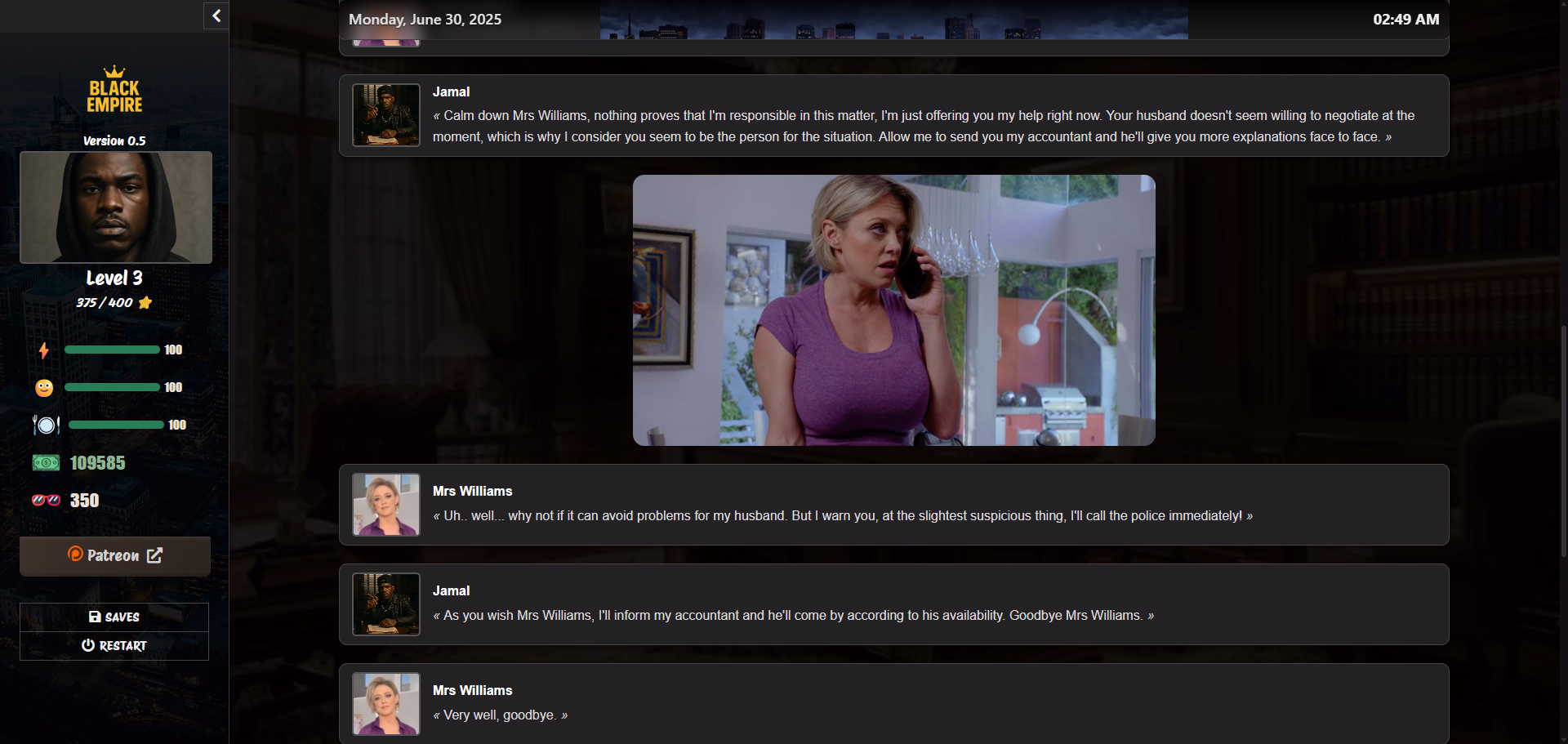This screenshot has width=1568, height=744.
Task: Click the lightning bolt energy icon
Action: click(44, 350)
